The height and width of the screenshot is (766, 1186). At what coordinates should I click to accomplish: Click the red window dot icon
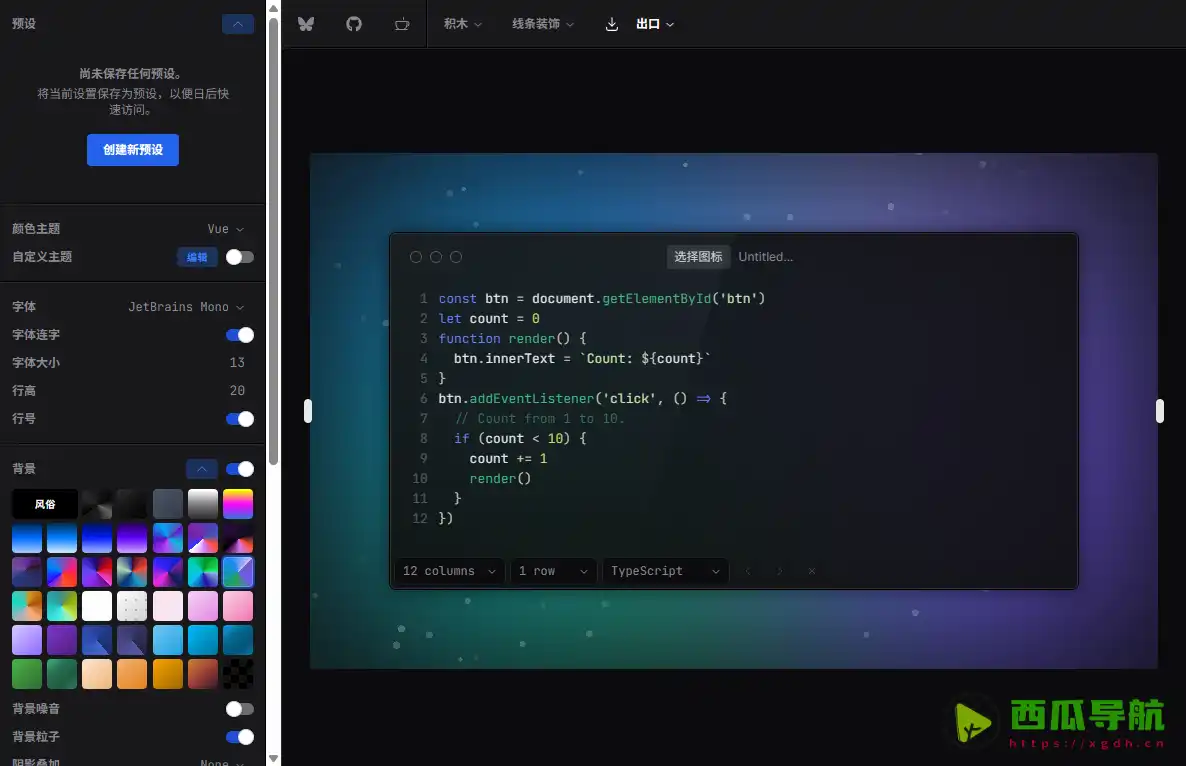[x=416, y=257]
